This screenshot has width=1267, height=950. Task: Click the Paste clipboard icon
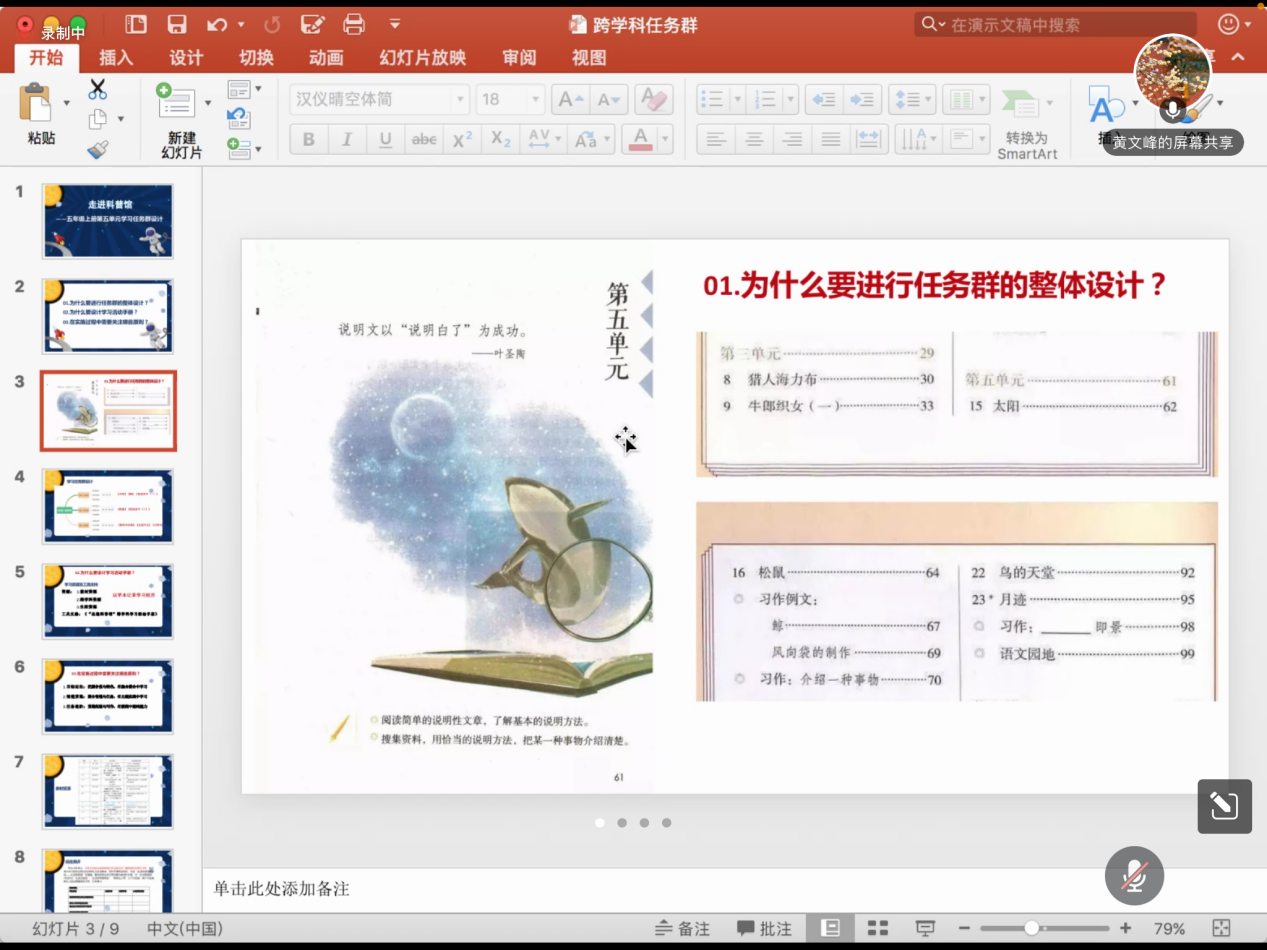(36, 102)
